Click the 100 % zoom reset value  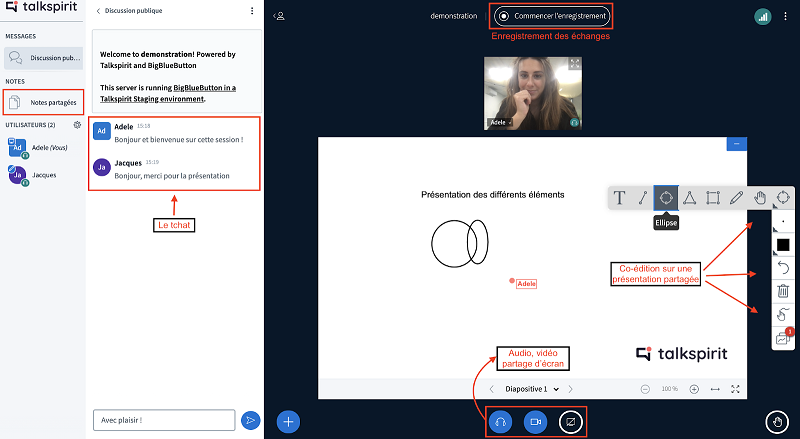[x=669, y=389]
